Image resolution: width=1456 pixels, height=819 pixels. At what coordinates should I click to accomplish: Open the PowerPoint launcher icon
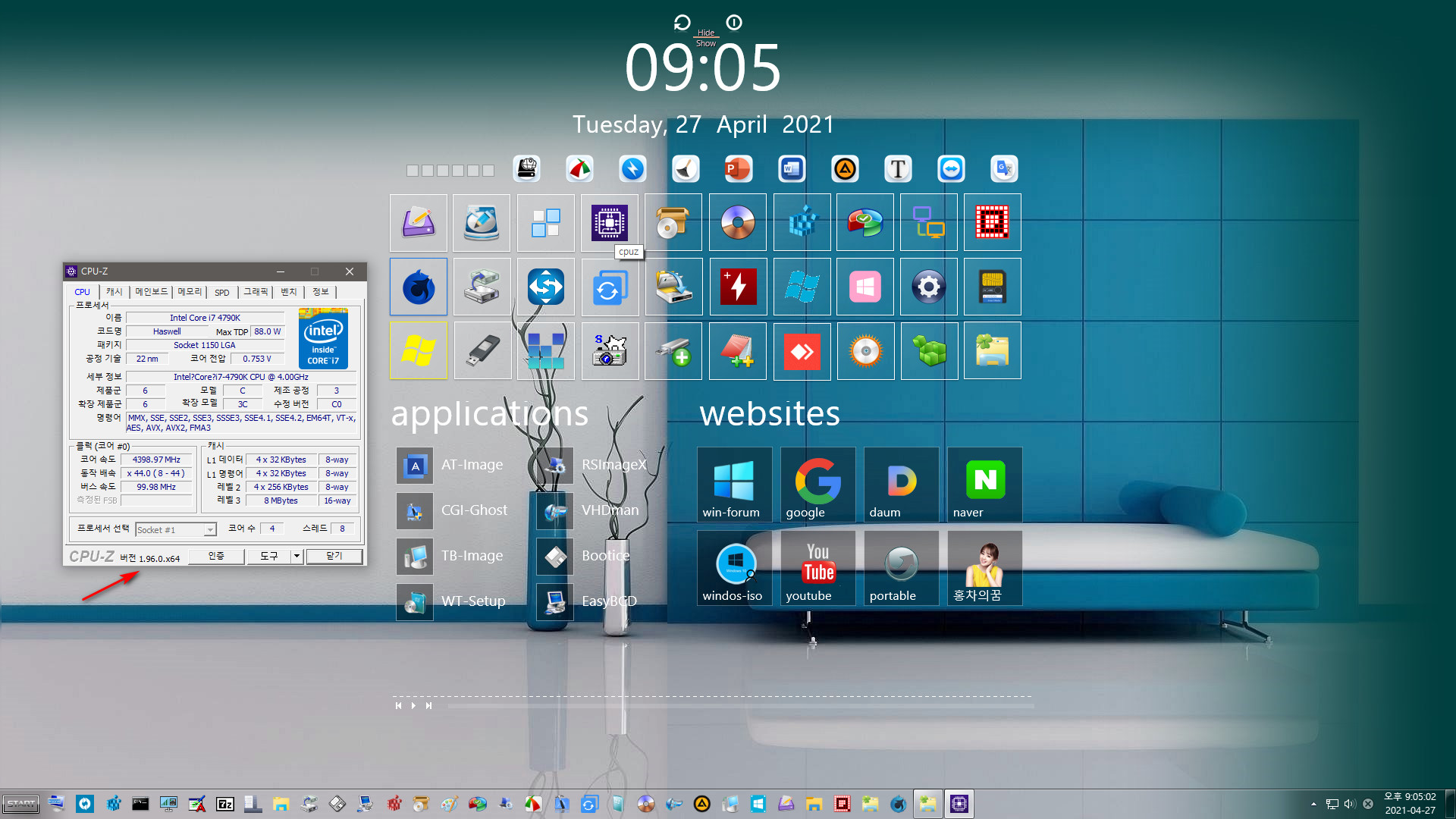pyautogui.click(x=738, y=168)
